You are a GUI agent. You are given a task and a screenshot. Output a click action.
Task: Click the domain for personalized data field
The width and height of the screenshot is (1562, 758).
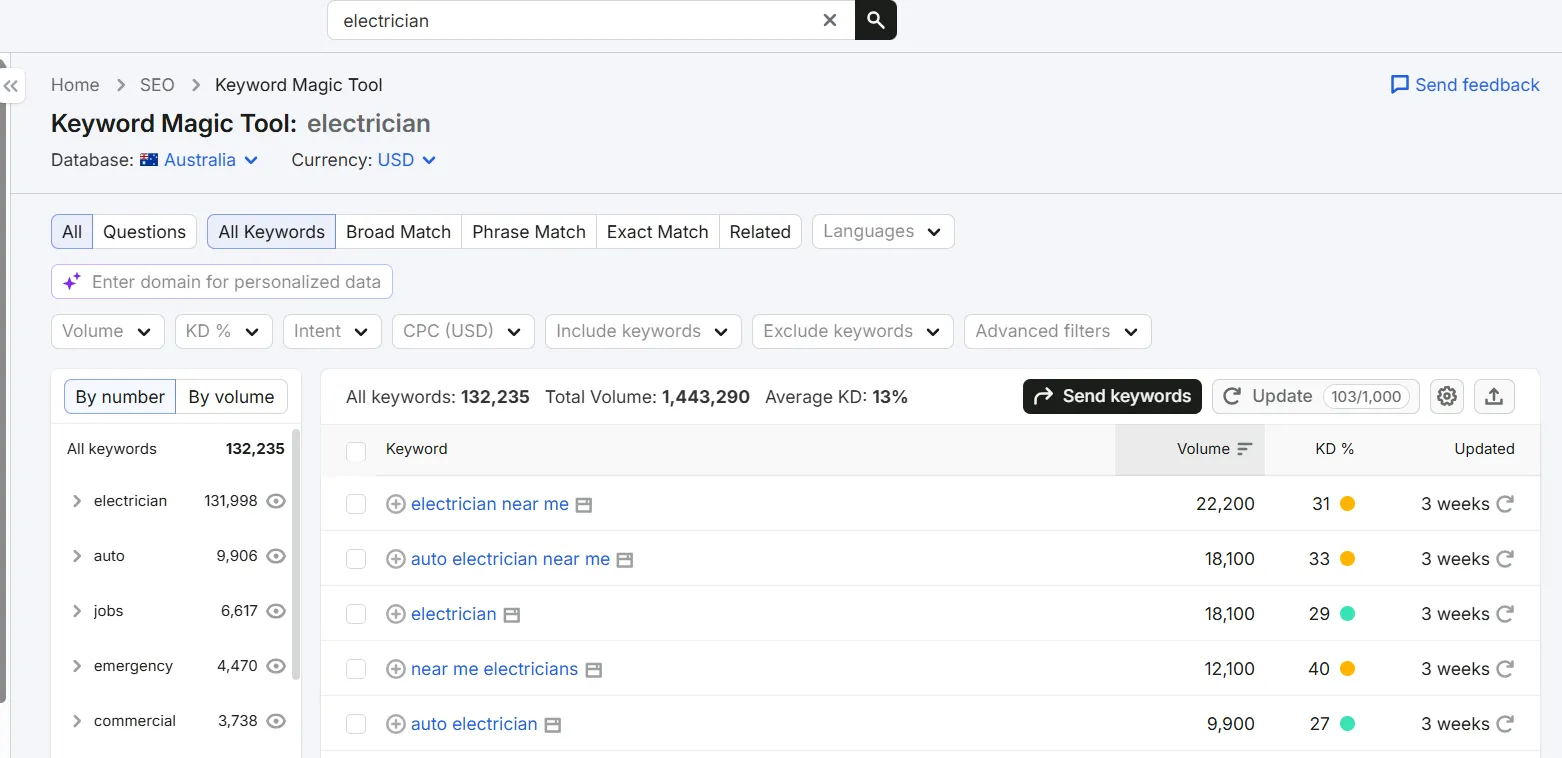[222, 282]
